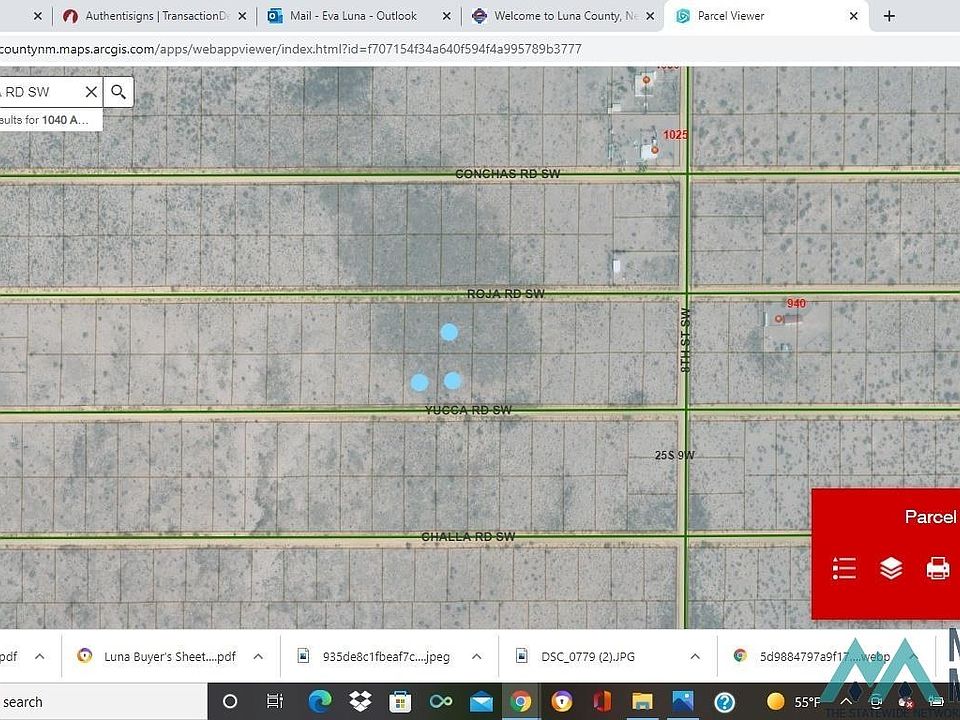Expand options for the 935de8c1fbeaf7c jpeg download
The image size is (960, 720).
tap(476, 656)
